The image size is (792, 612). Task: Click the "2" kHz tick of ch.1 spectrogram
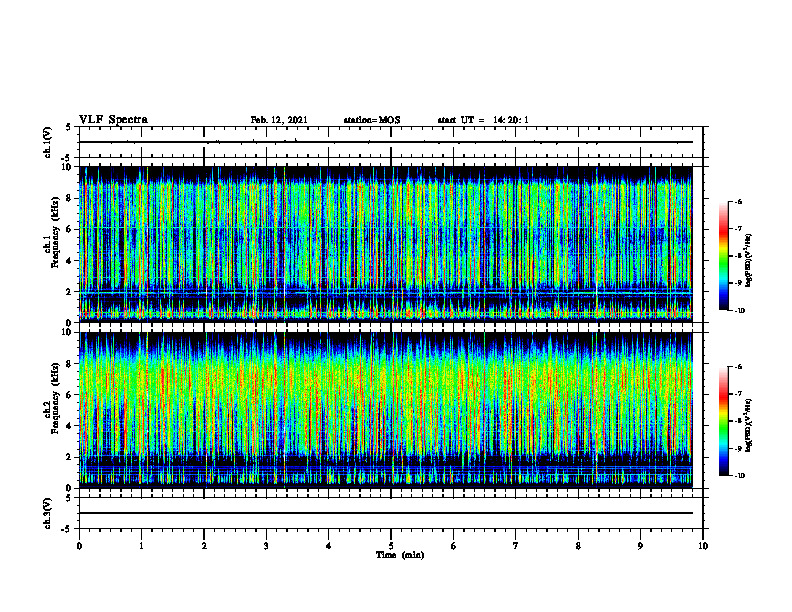pyautogui.click(x=70, y=291)
